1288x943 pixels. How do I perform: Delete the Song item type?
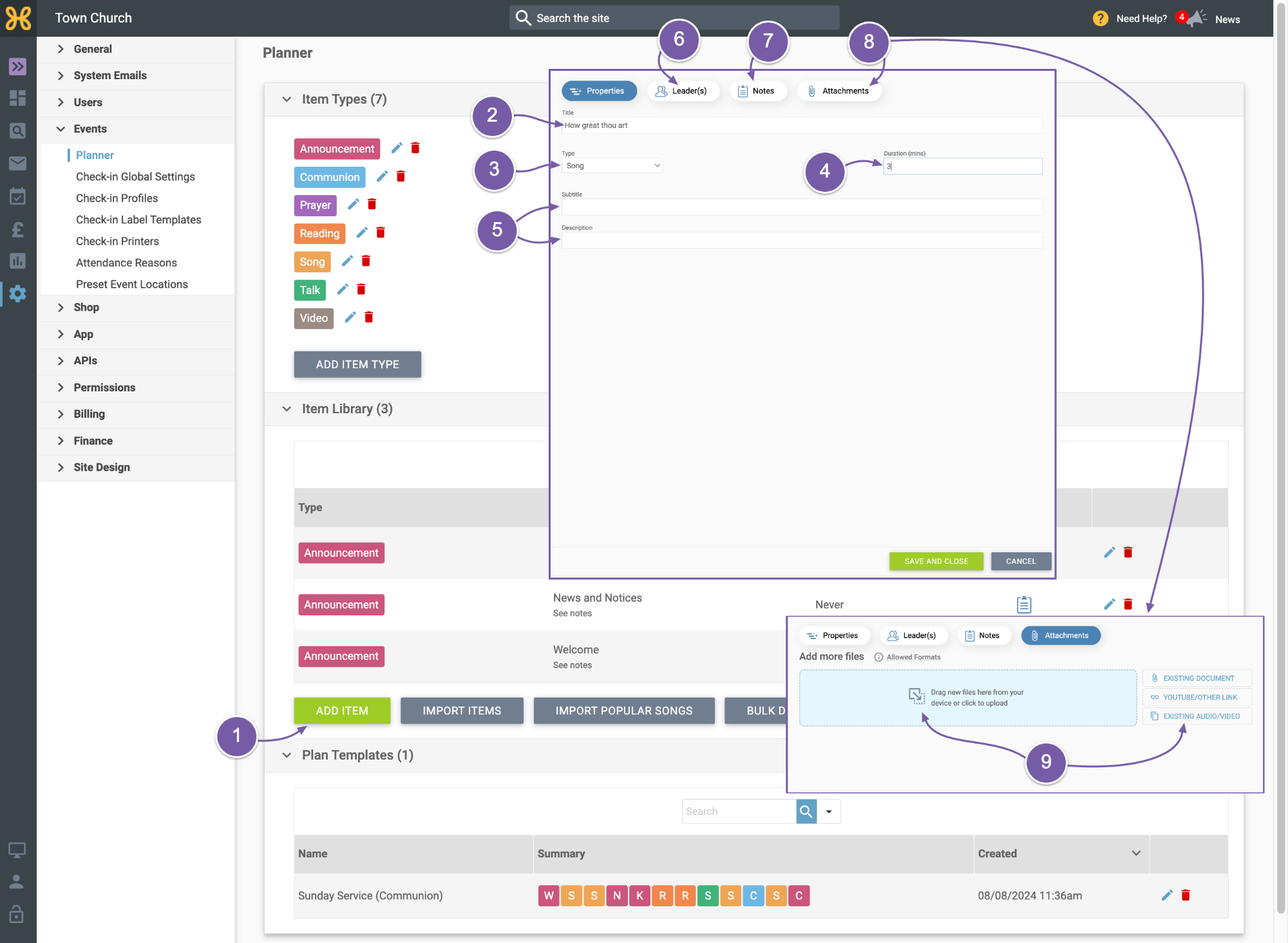coord(366,261)
